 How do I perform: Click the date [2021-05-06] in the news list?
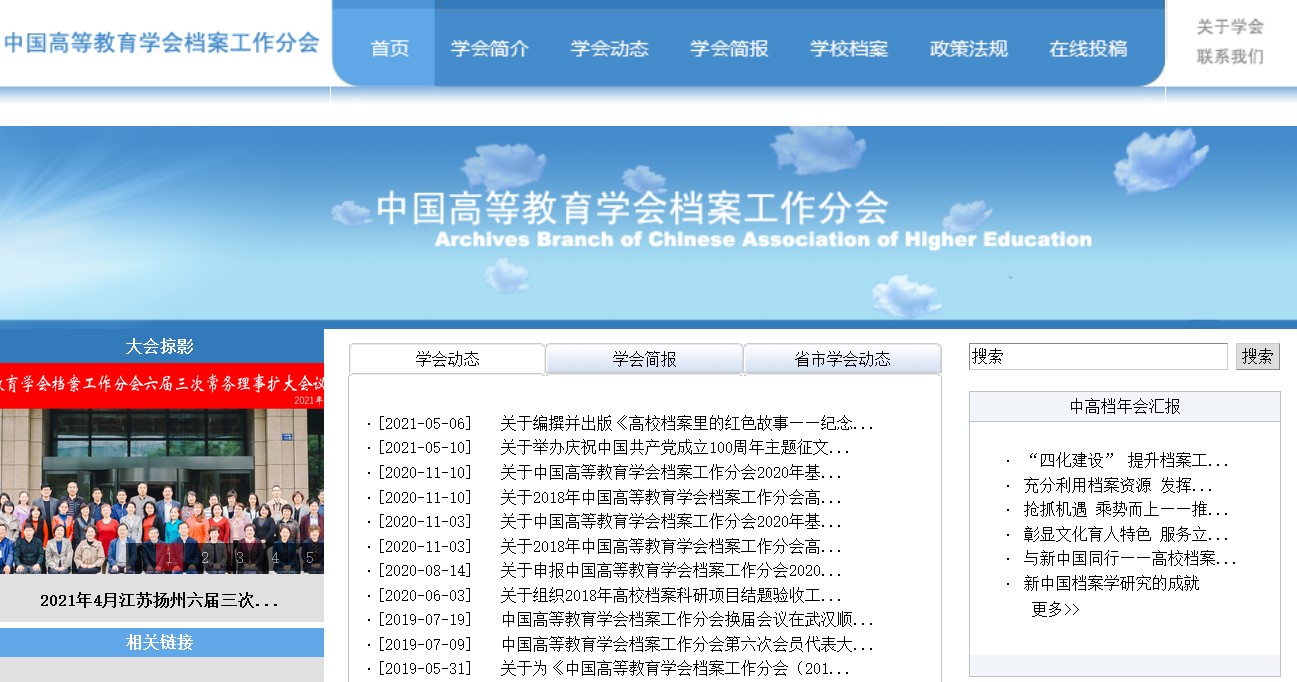point(424,424)
